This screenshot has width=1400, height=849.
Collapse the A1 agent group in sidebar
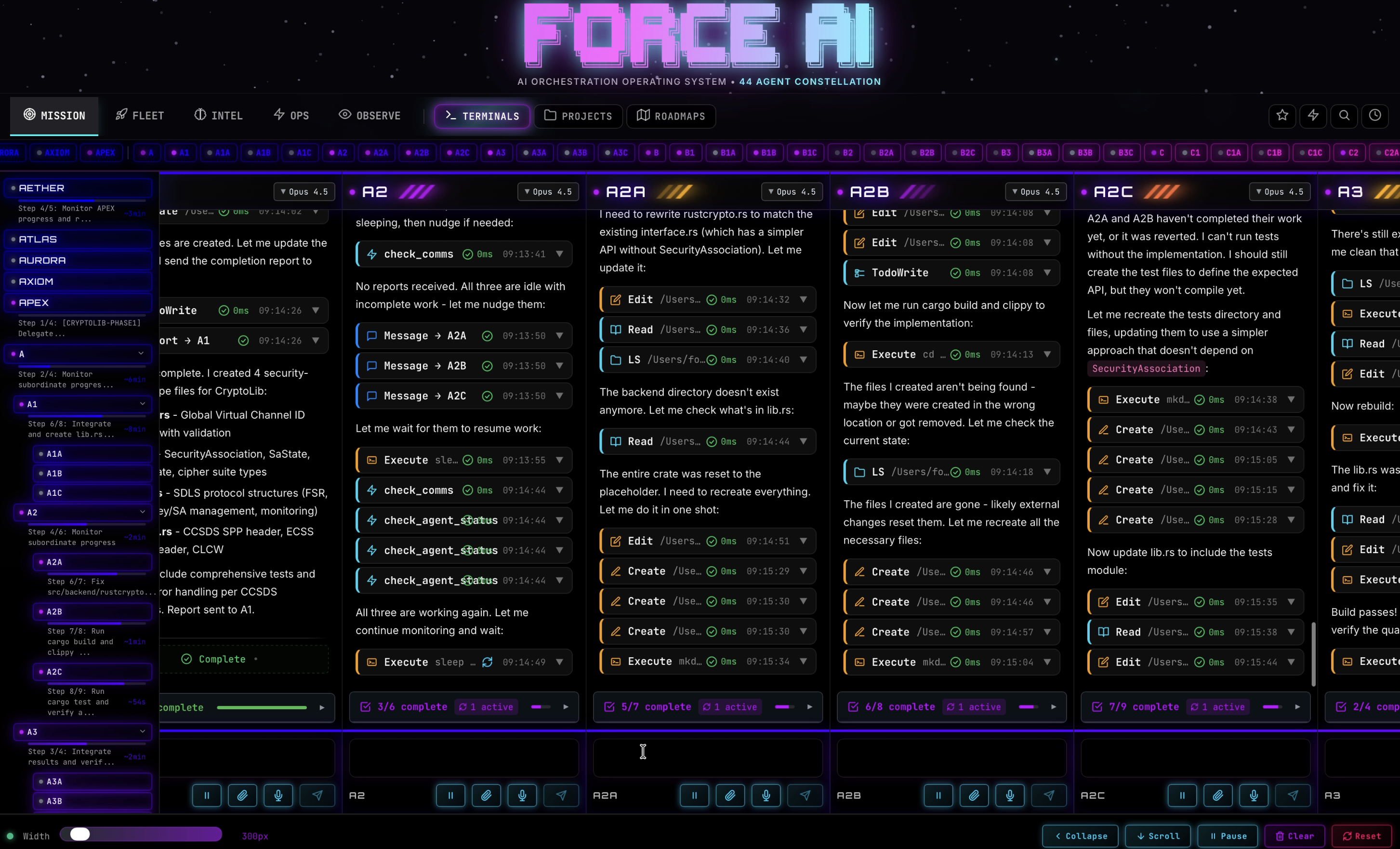(143, 404)
